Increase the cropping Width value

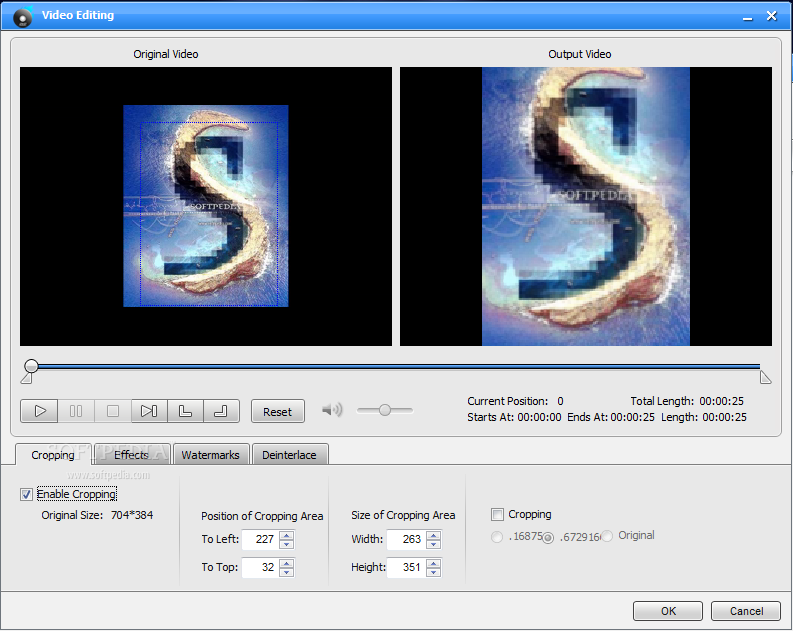tap(433, 535)
